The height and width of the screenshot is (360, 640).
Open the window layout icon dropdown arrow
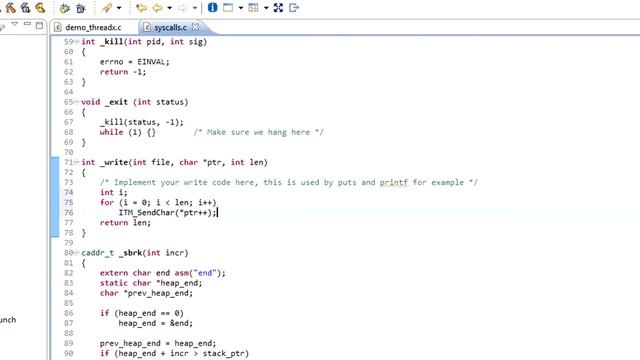241,8
